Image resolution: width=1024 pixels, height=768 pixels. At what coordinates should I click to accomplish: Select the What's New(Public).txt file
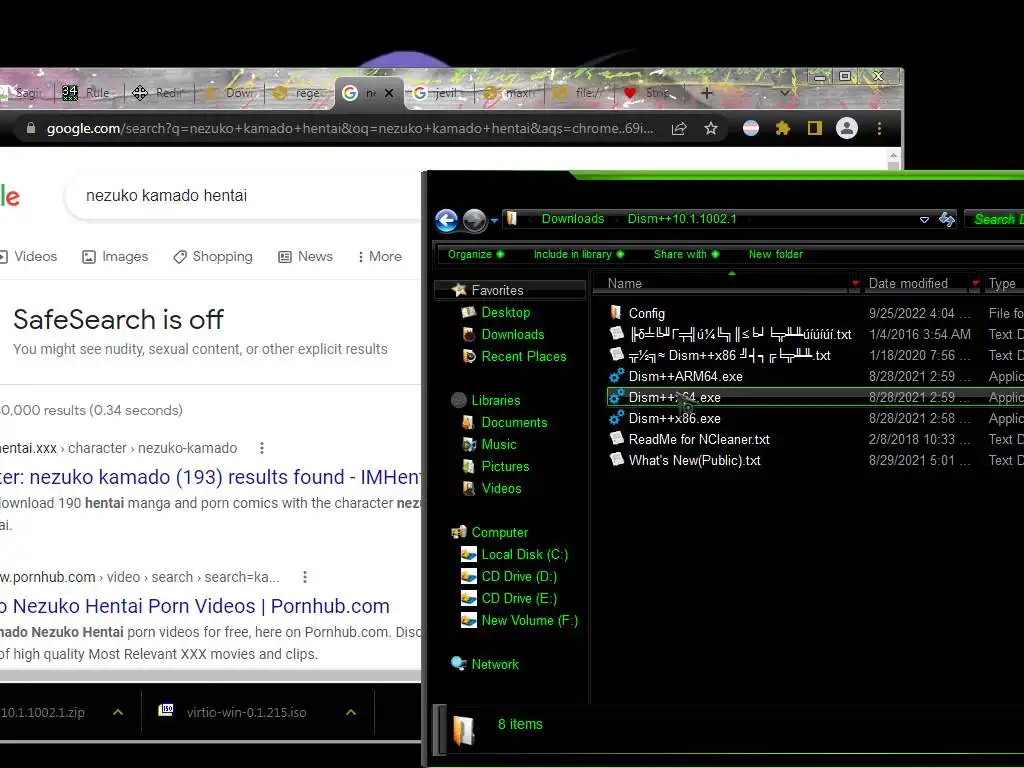(694, 460)
